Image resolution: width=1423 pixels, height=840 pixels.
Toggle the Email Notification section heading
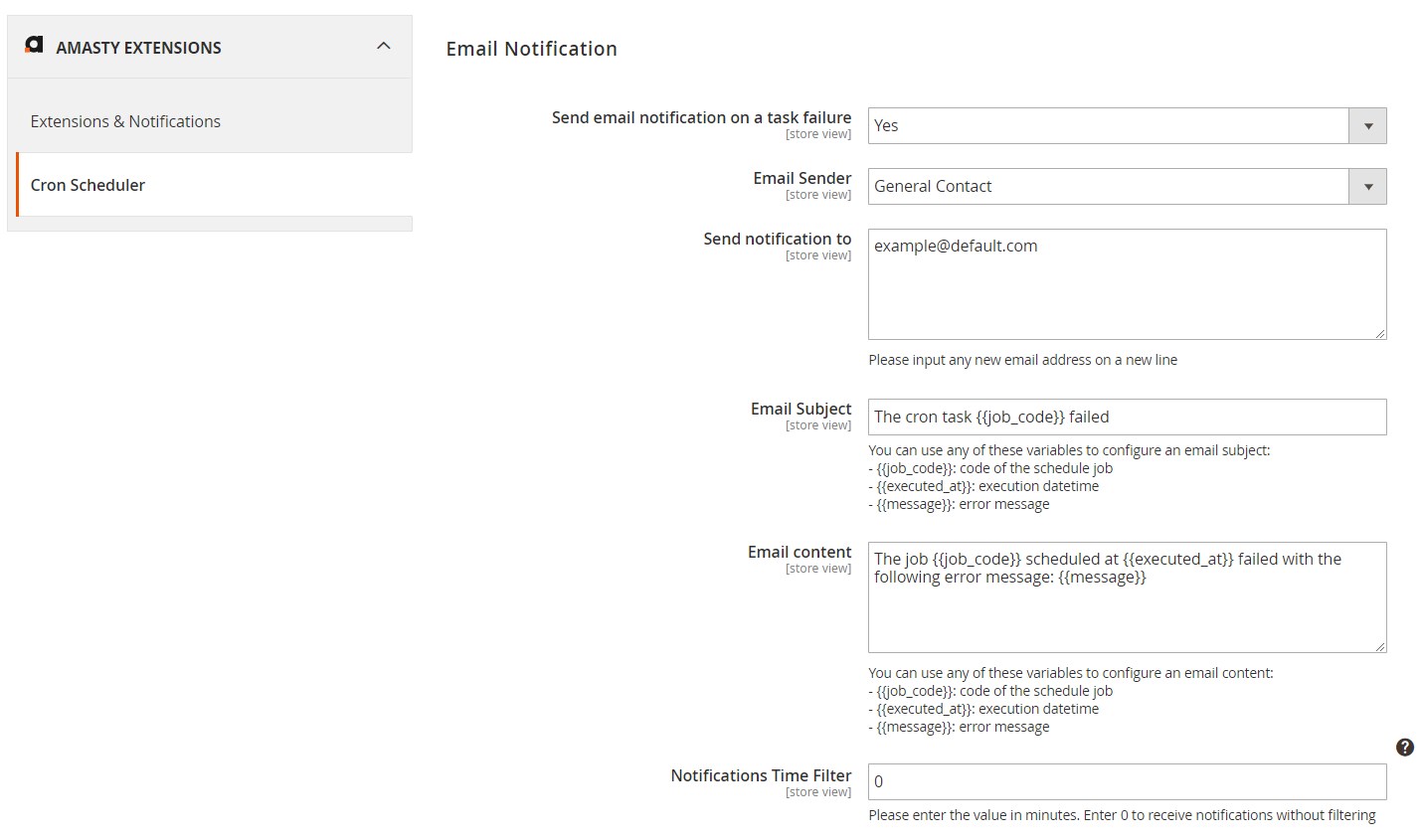(531, 49)
